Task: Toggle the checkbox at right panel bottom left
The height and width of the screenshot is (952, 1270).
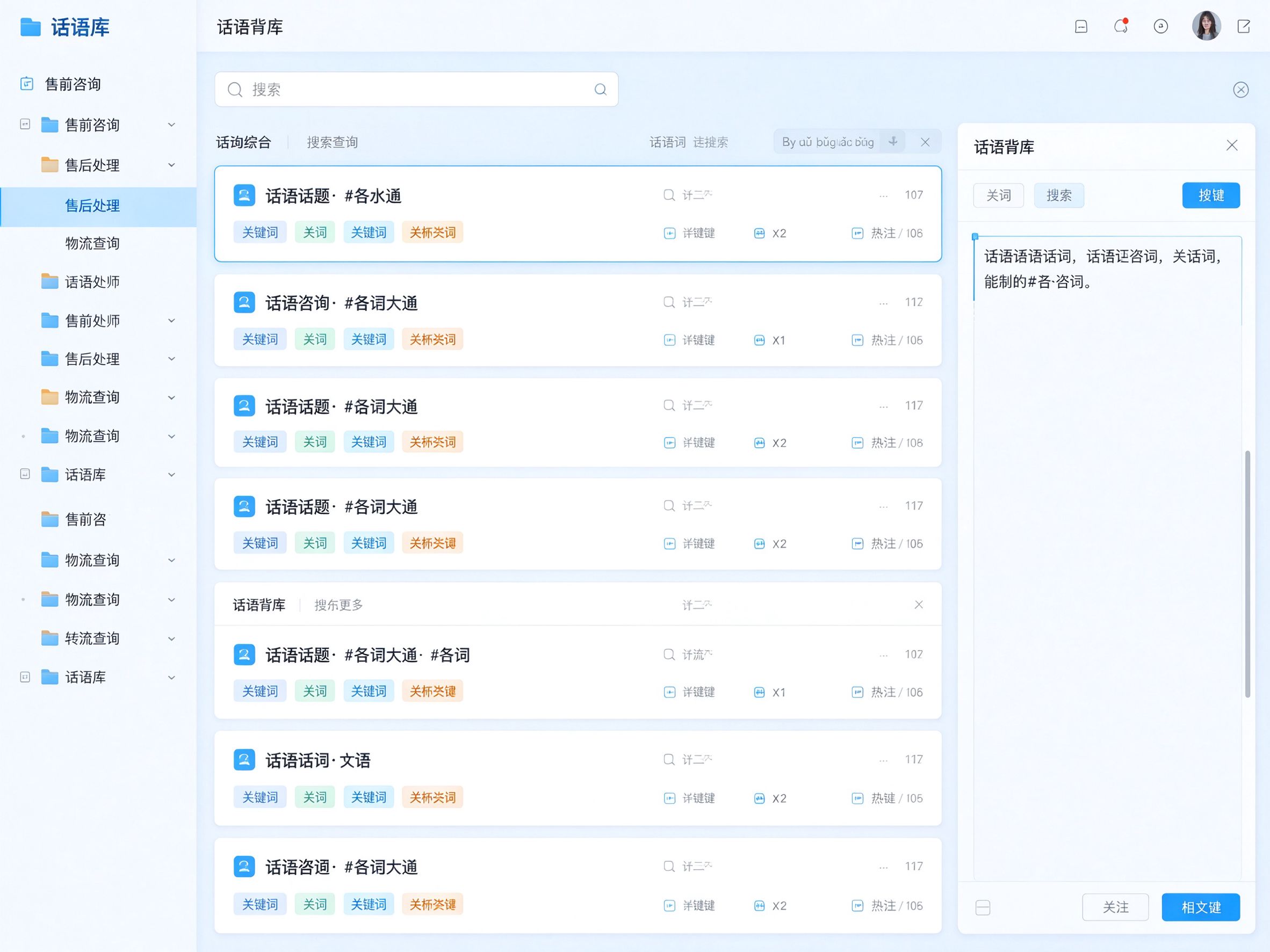Action: point(983,907)
